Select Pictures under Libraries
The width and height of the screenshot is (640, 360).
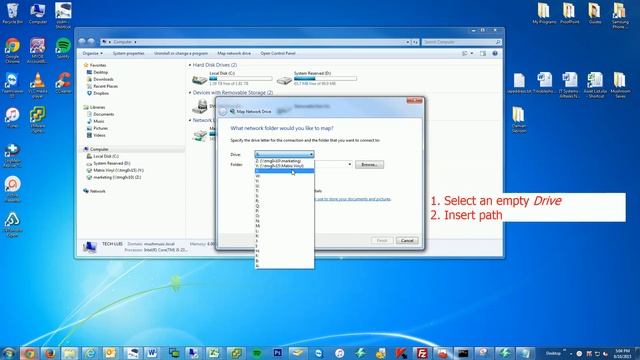point(100,128)
